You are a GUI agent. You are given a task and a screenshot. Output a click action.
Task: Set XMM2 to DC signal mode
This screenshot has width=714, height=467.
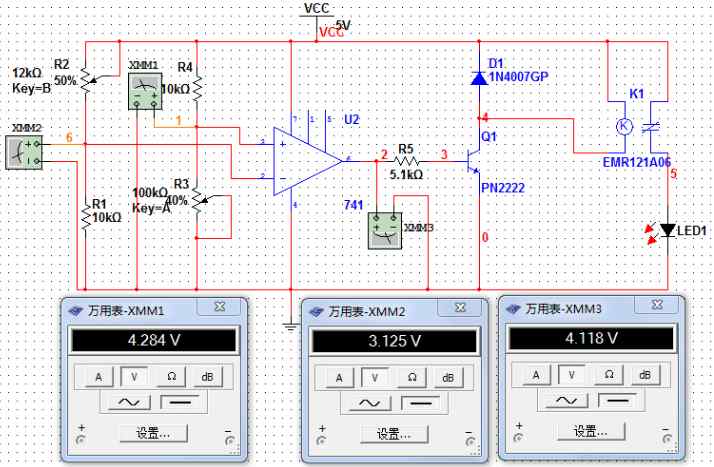click(421, 403)
